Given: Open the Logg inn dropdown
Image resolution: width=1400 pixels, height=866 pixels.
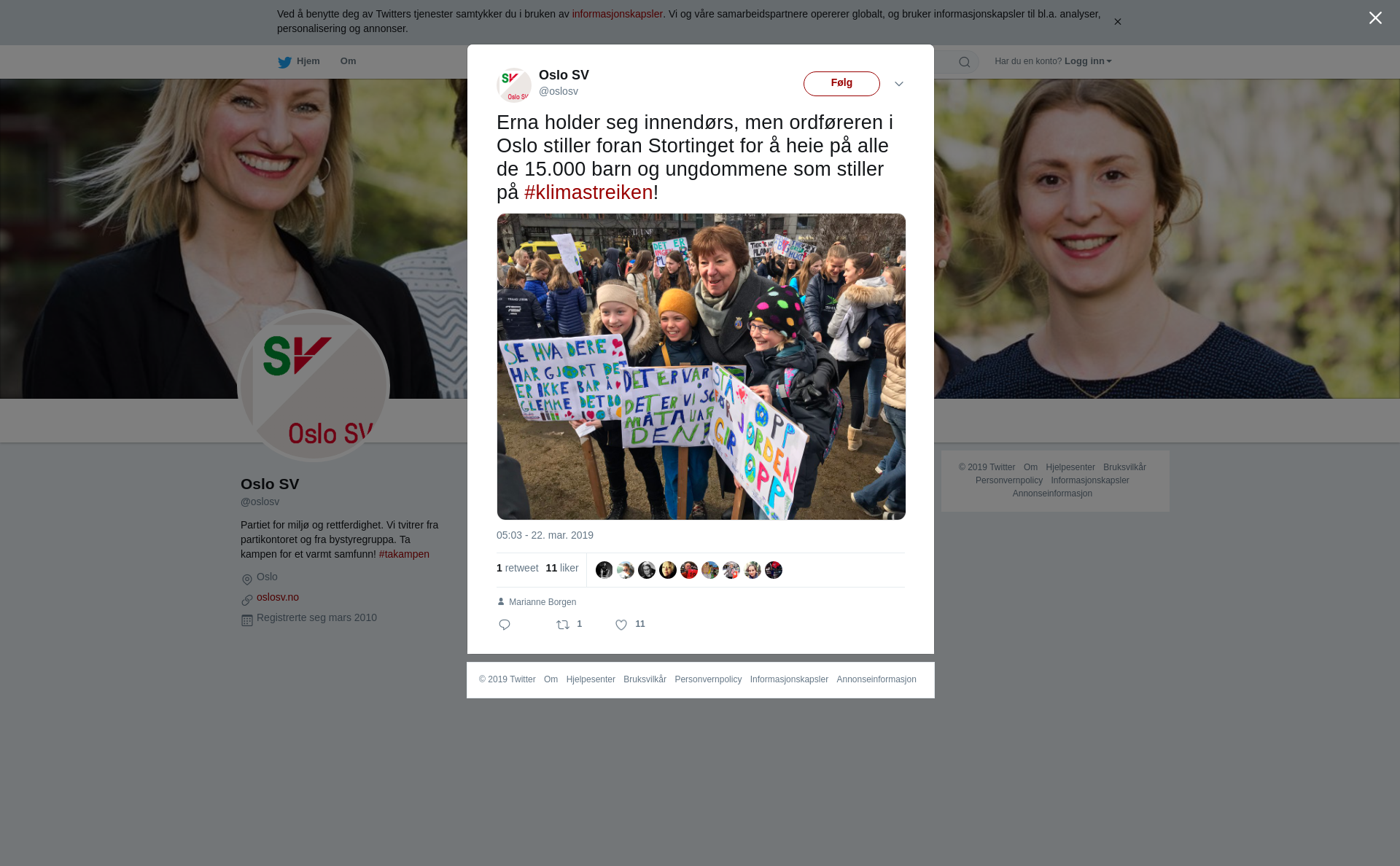Looking at the screenshot, I should click(1088, 61).
